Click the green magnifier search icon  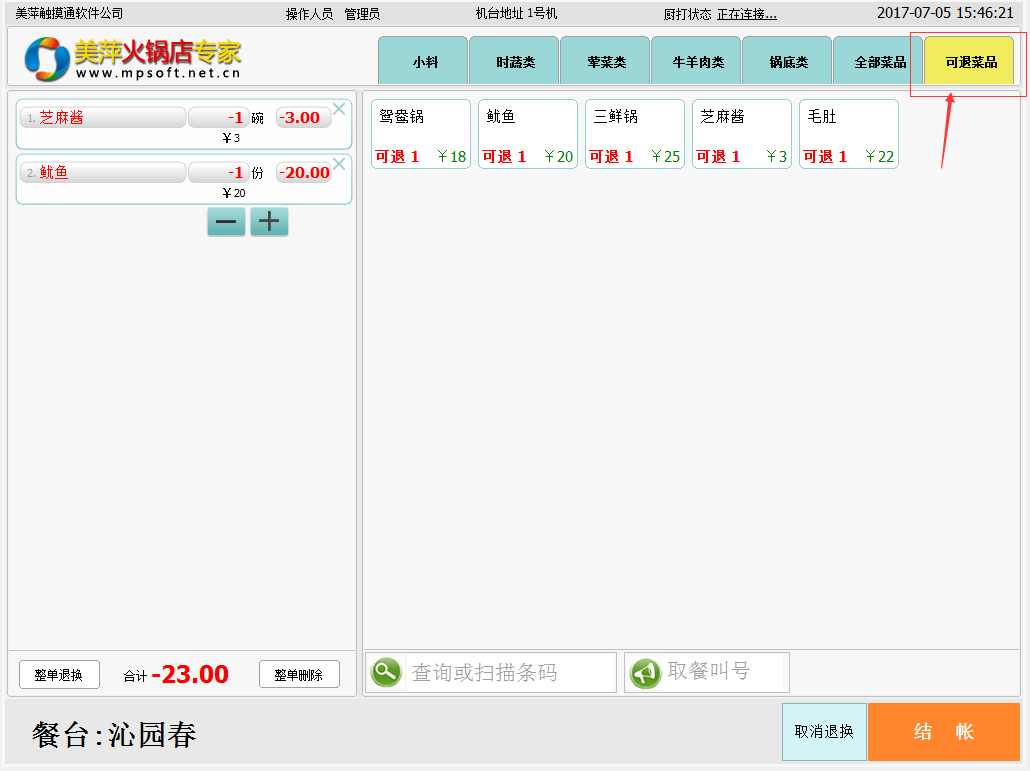(x=386, y=672)
